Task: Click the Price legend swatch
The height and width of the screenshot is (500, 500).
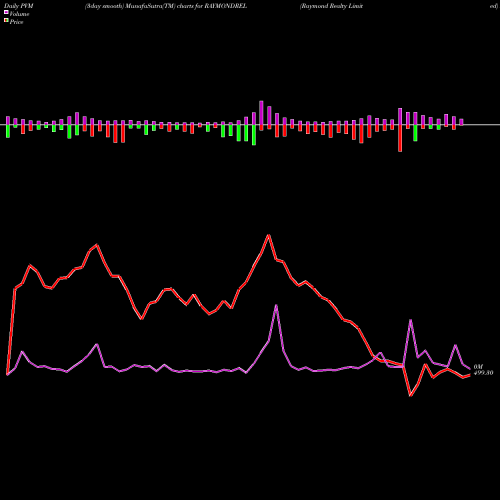Action: pyautogui.click(x=6, y=21)
